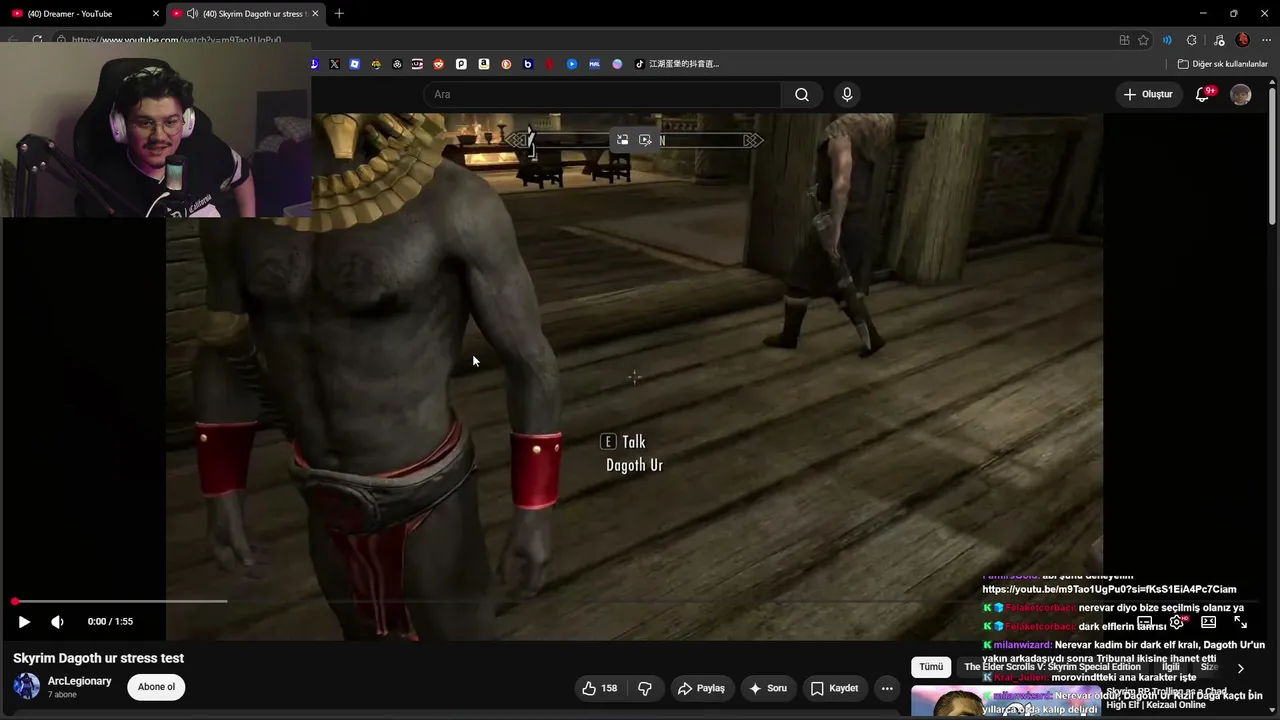Click the 158 like count

(609, 688)
